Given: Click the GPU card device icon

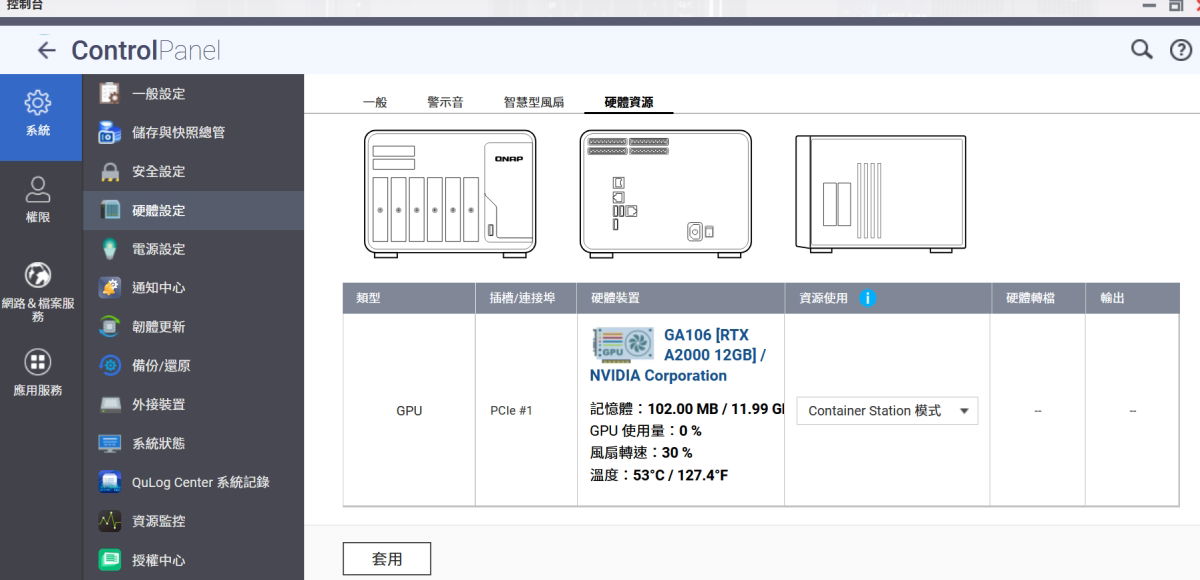Looking at the screenshot, I should pos(622,345).
